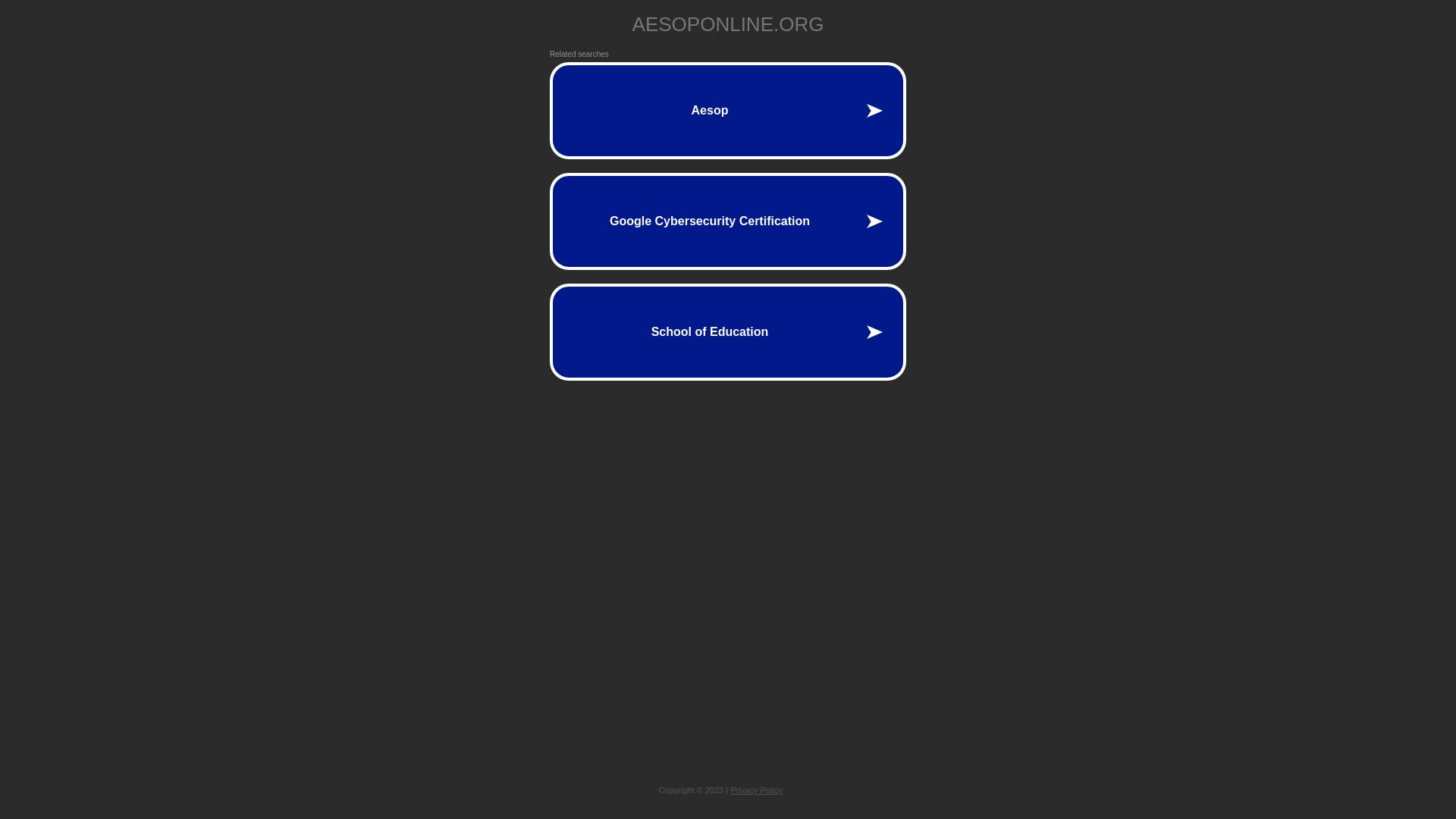
Task: Select the Aesop search result block
Action: pos(727,110)
